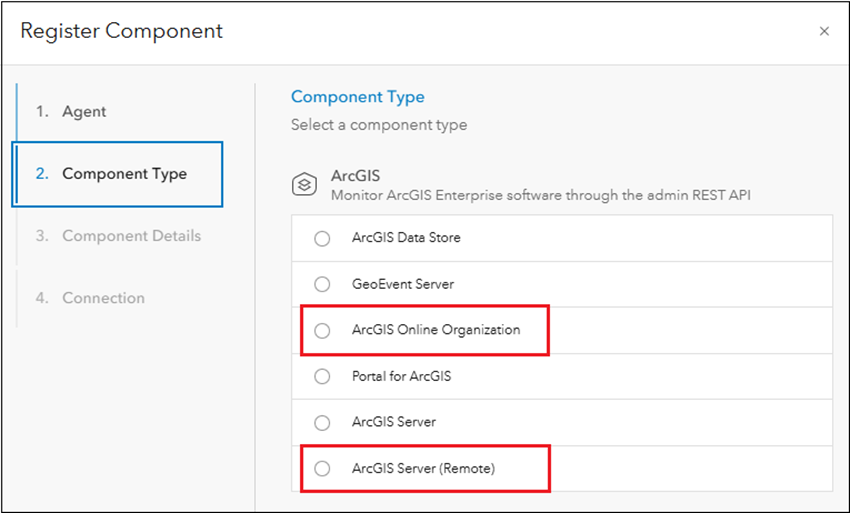The width and height of the screenshot is (850, 513).
Task: Click the Component Type heading
Action: pyautogui.click(x=357, y=97)
